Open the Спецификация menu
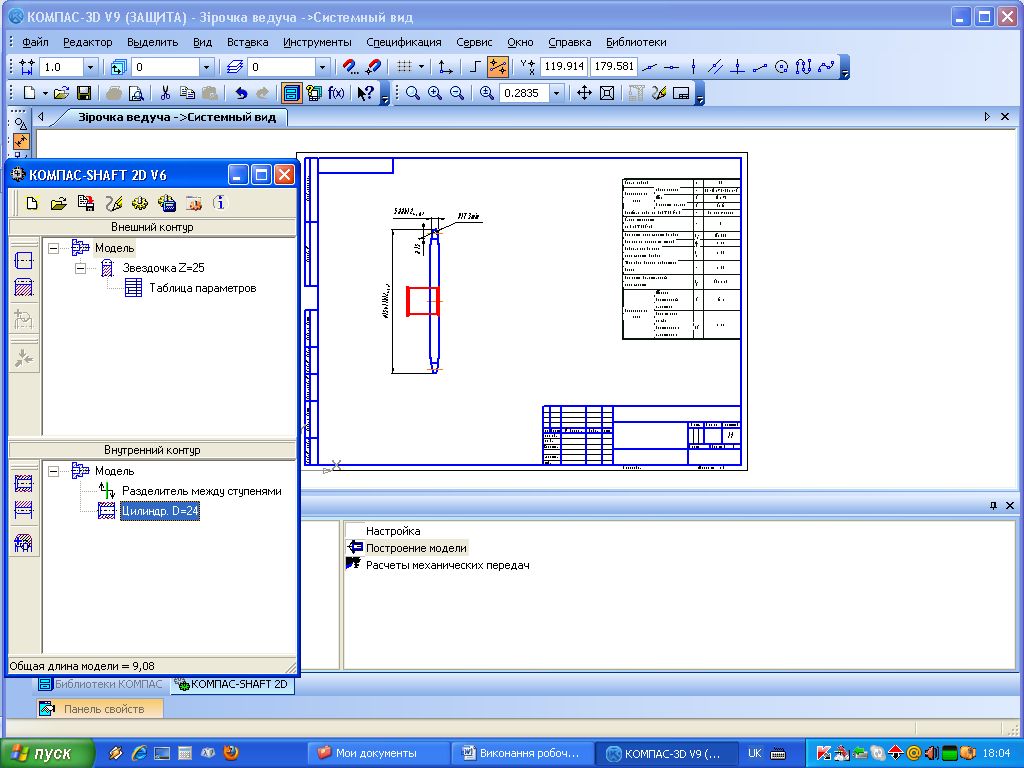 404,42
